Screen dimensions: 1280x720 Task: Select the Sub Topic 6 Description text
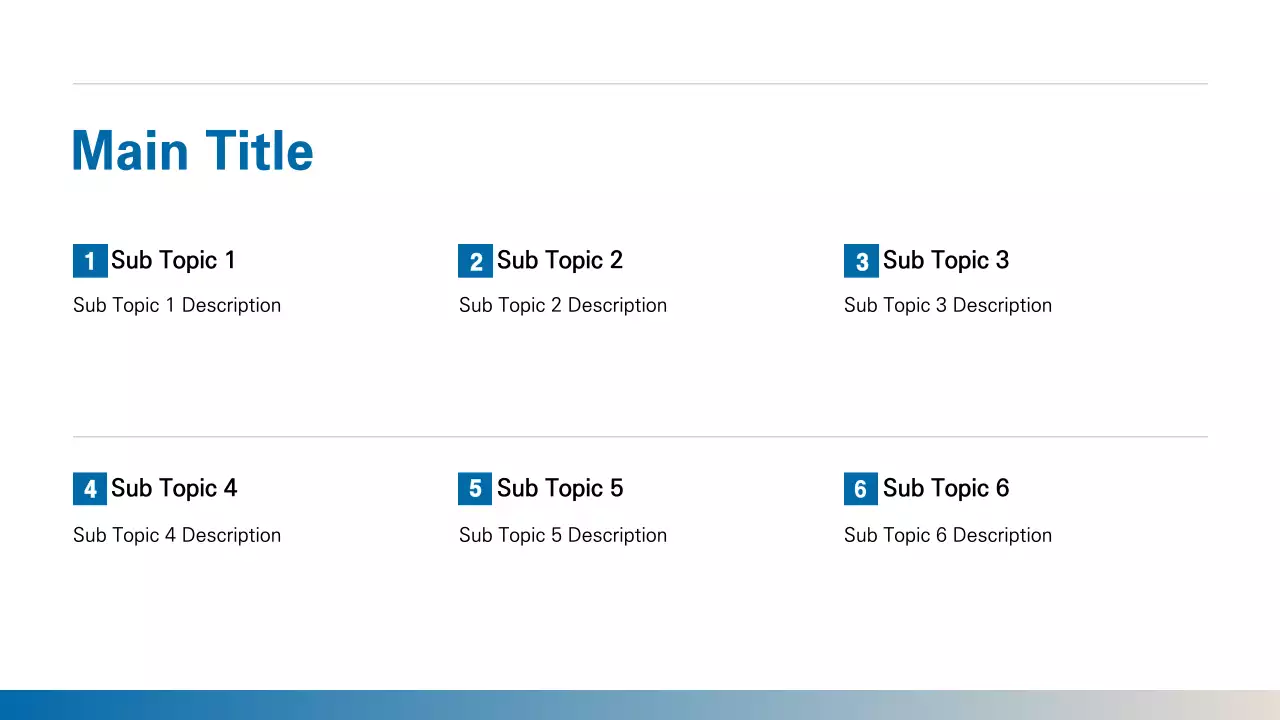[x=948, y=536]
